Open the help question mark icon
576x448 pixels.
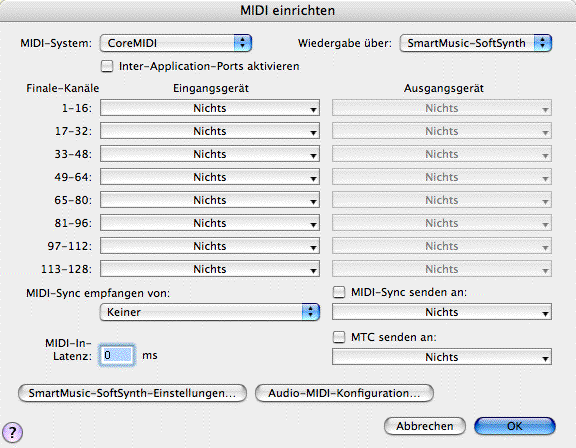click(12, 432)
